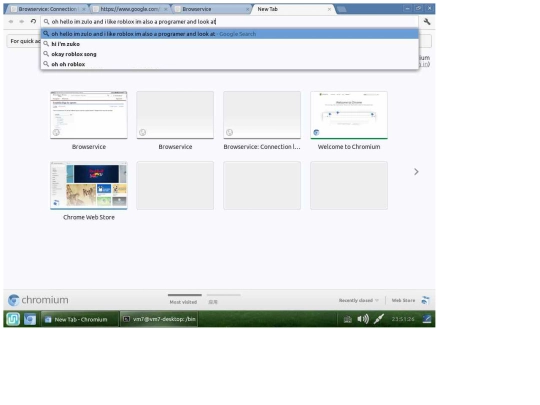Reload the current page
This screenshot has height=405, width=540.
33,21
